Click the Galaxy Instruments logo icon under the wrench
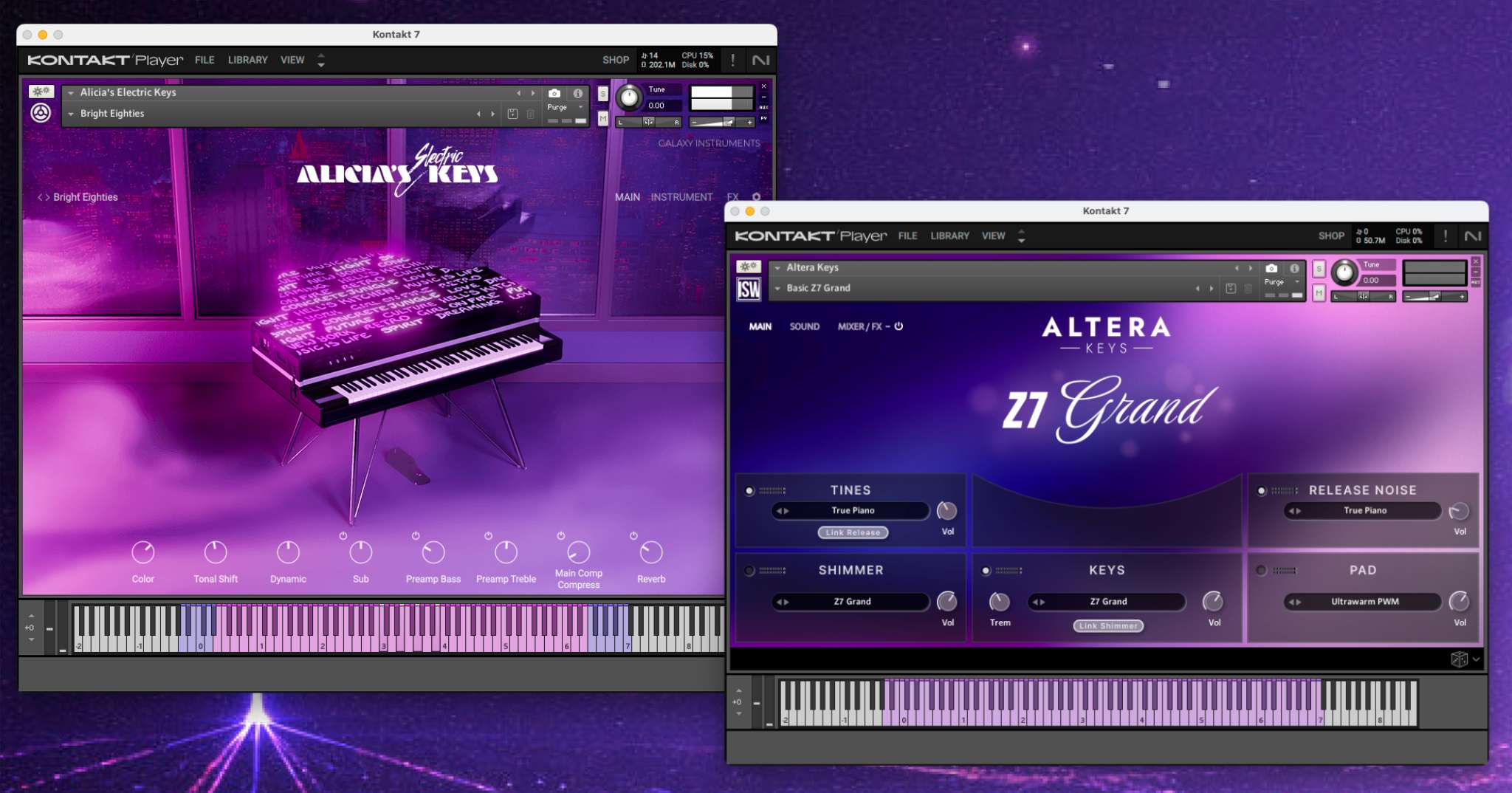The image size is (1512, 793). click(41, 113)
